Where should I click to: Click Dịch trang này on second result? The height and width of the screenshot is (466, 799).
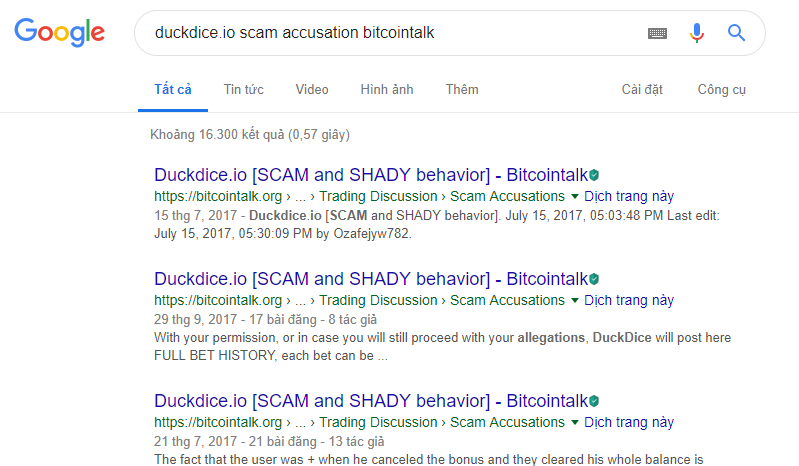[x=629, y=300]
